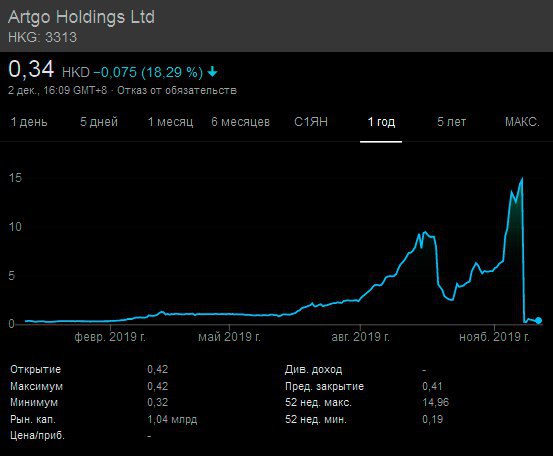Click the 'Максимум' label
Image resolution: width=553 pixels, height=456 pixels.
click(x=36, y=386)
